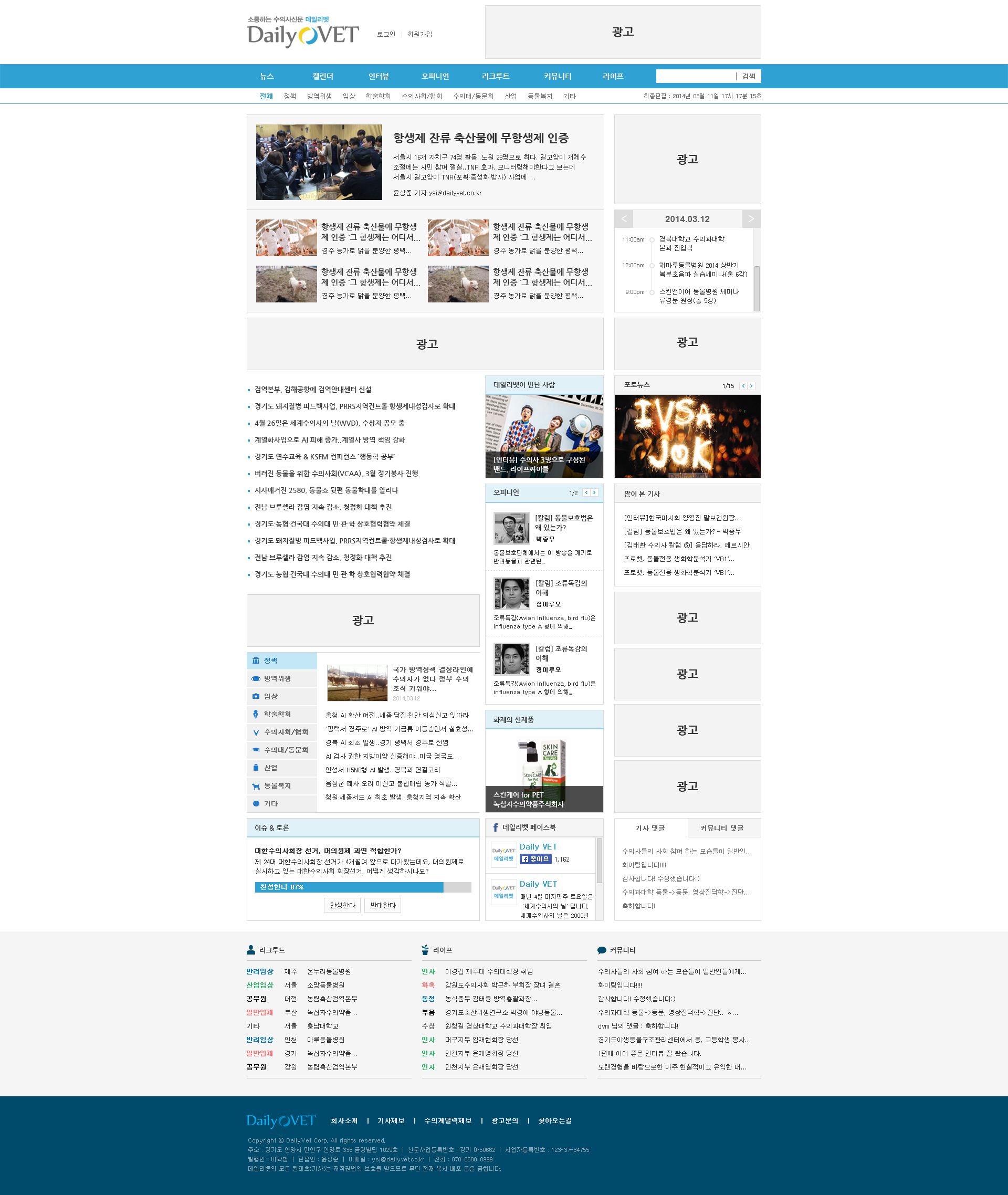Open the 인터뷰 main menu item
The height and width of the screenshot is (1195, 1008).
379,76
